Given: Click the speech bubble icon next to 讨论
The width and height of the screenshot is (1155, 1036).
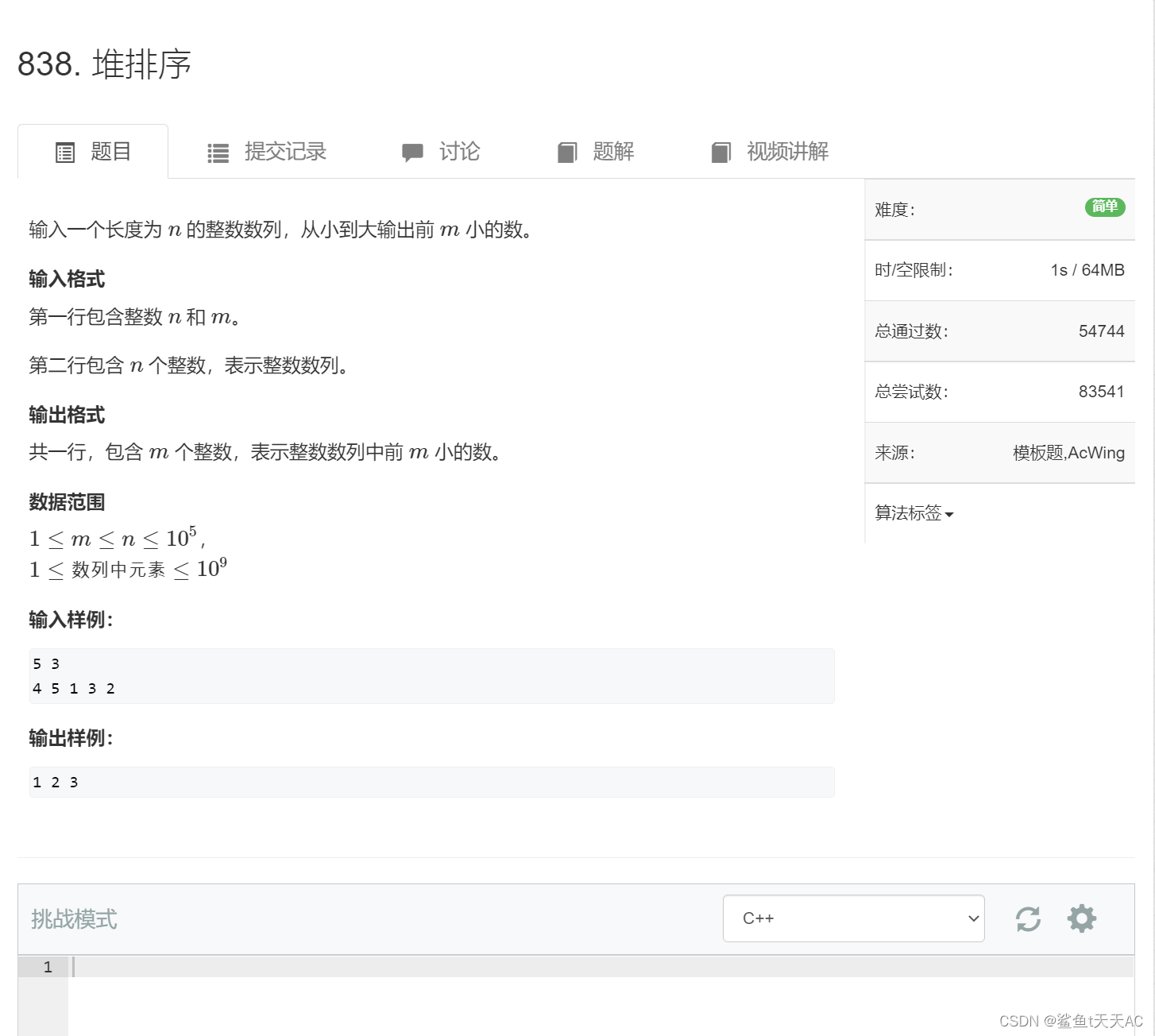Looking at the screenshot, I should click(412, 152).
